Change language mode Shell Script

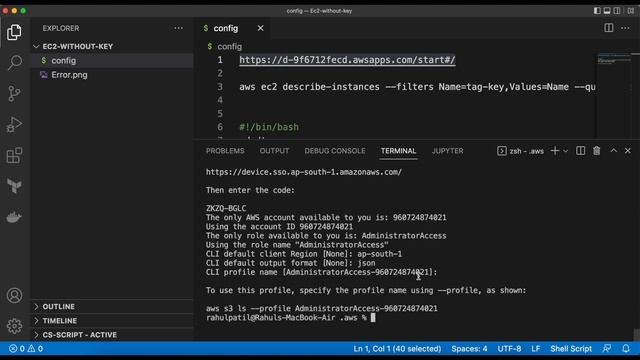tap(571, 349)
